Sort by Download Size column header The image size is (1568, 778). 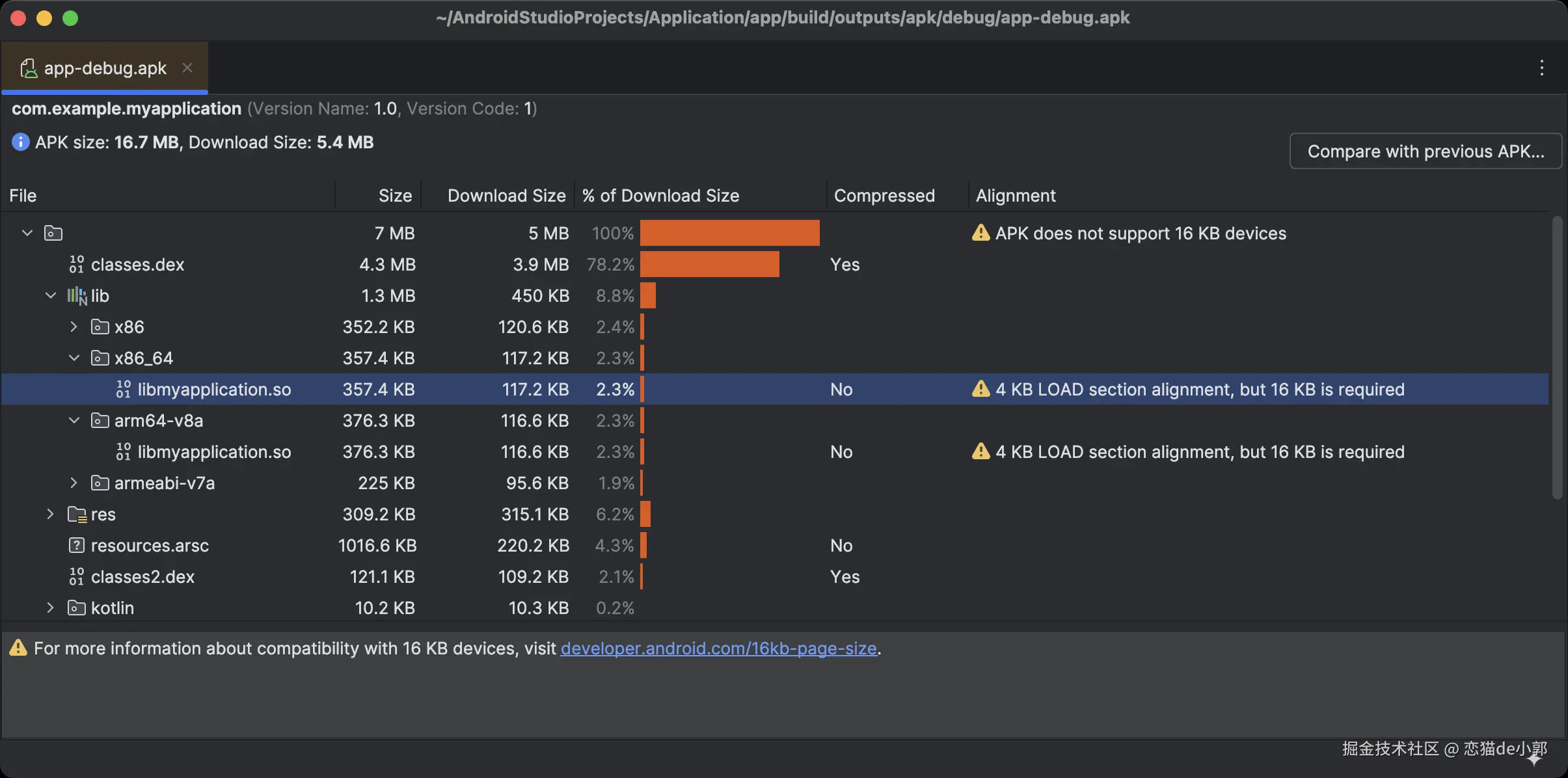click(x=506, y=196)
